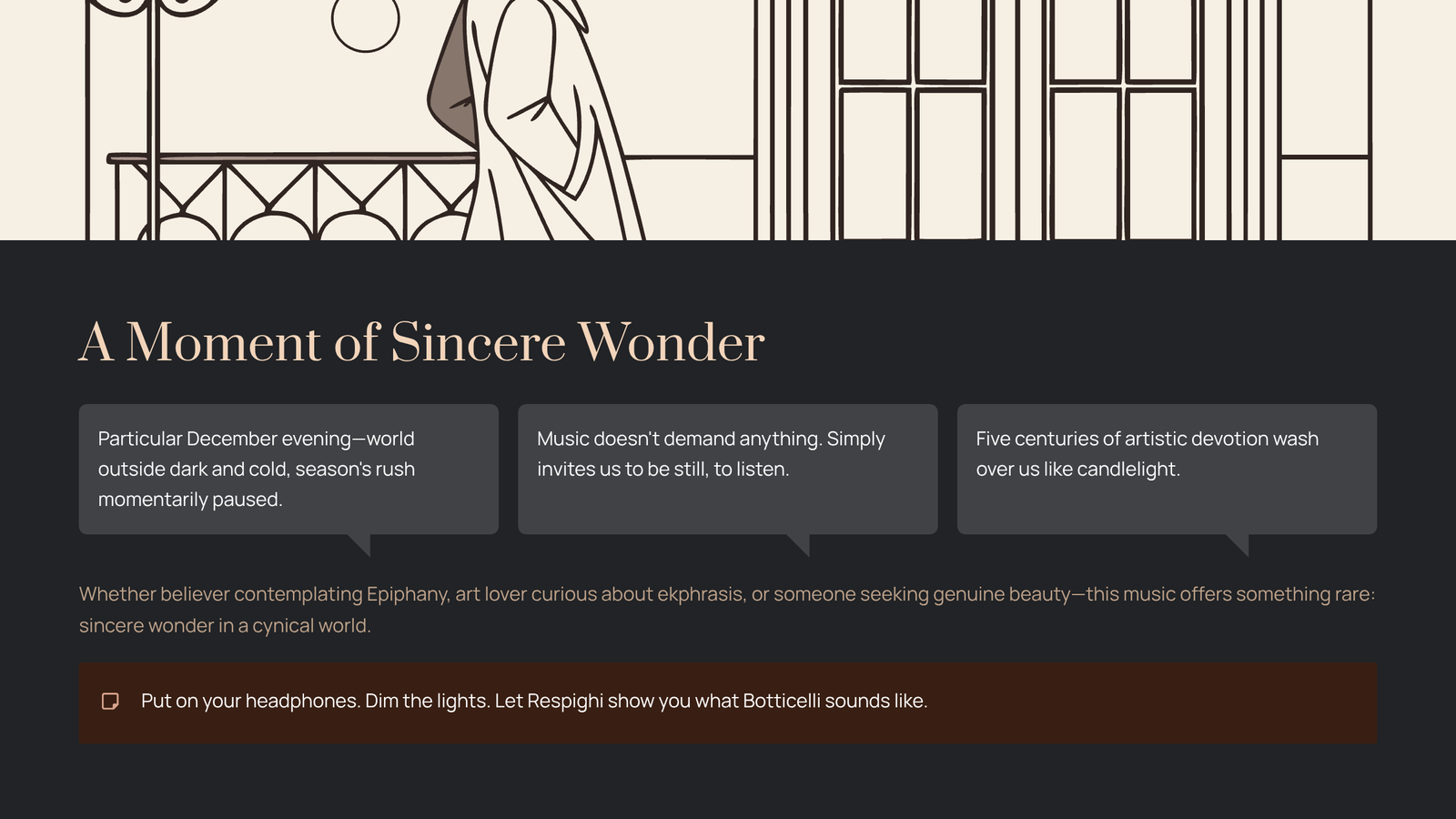Select the "Five centuries of artistic devotion" card

click(1167, 469)
